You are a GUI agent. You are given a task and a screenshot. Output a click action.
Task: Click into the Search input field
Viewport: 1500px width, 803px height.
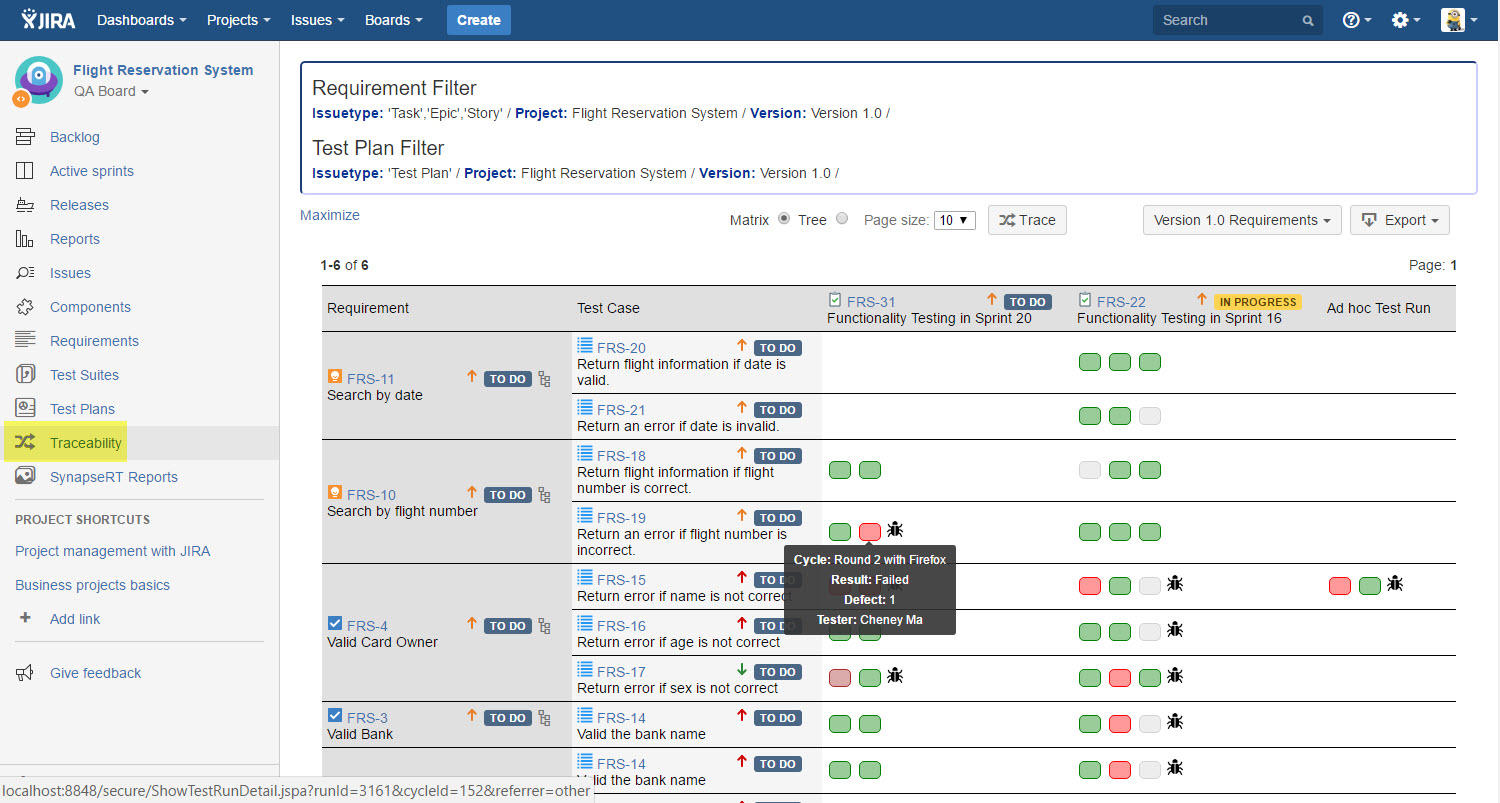tap(1228, 20)
